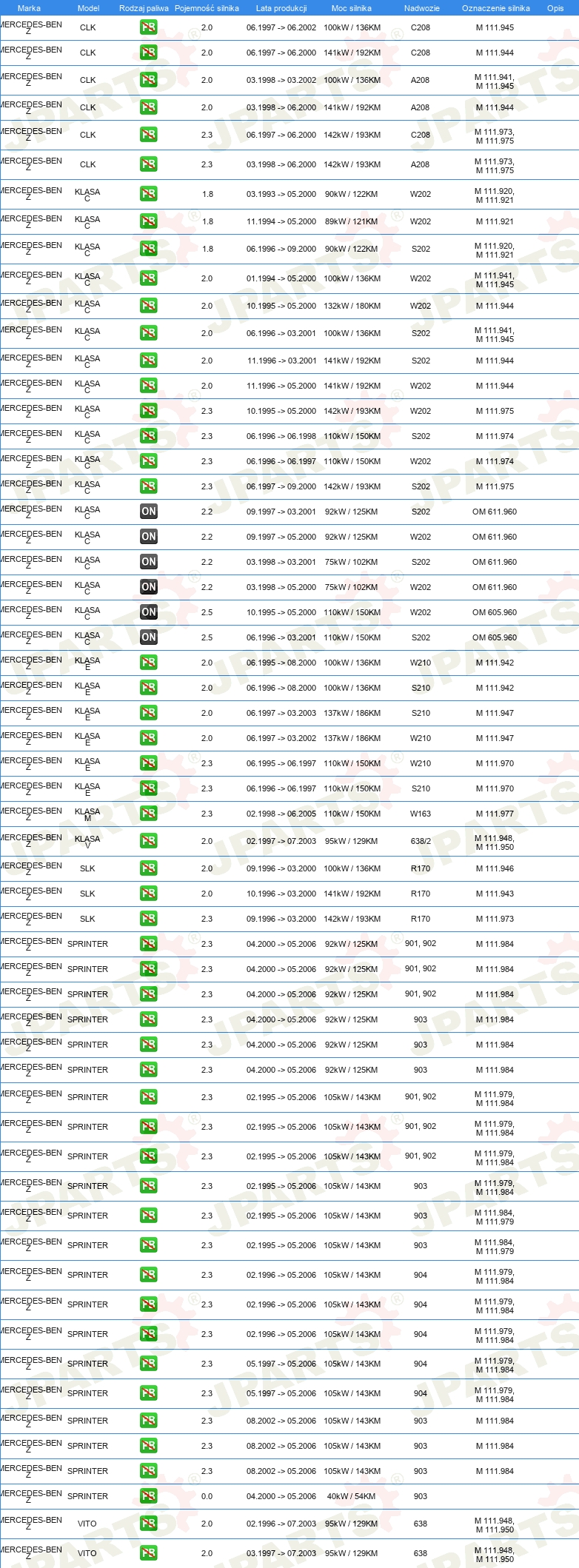579x1568 pixels.
Task: Click the PB fuel icon in CLK C208 100kW row
Action: click(148, 27)
